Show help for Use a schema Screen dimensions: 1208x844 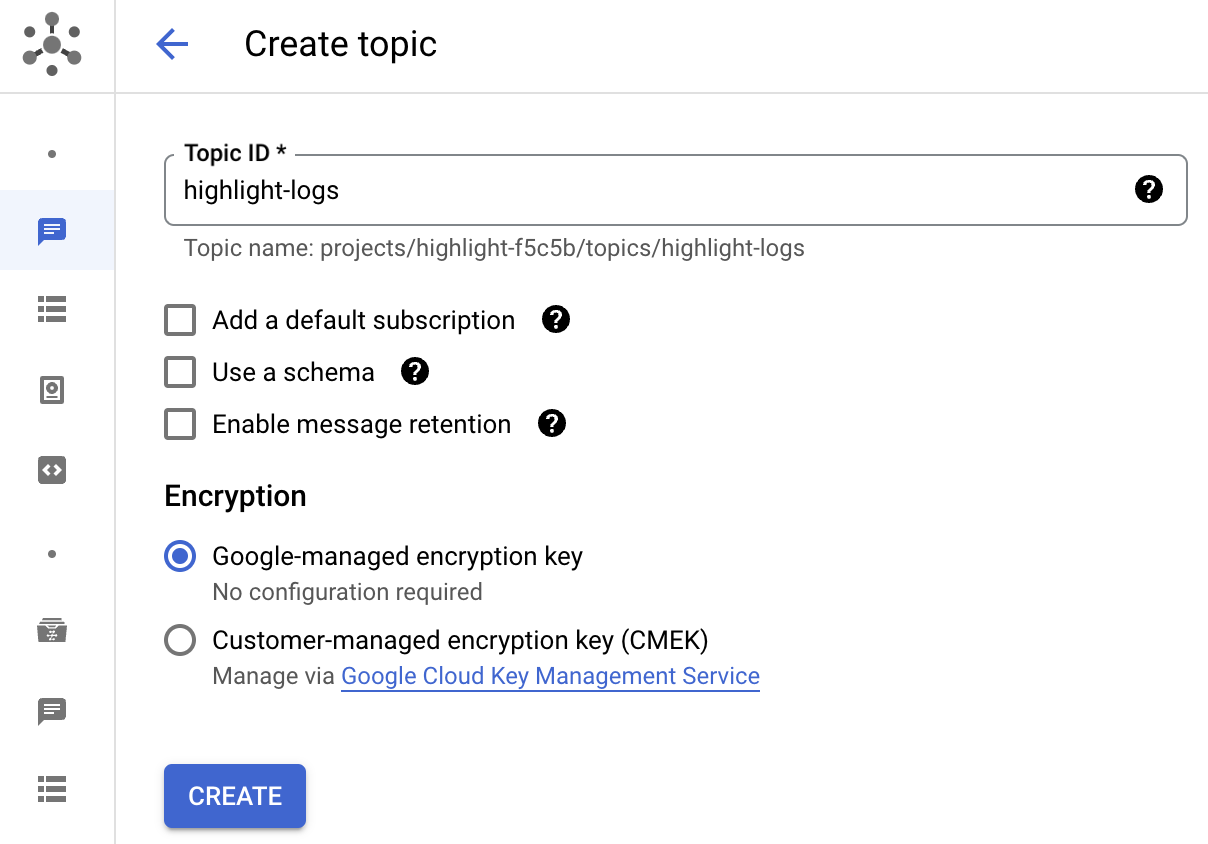pyautogui.click(x=414, y=372)
